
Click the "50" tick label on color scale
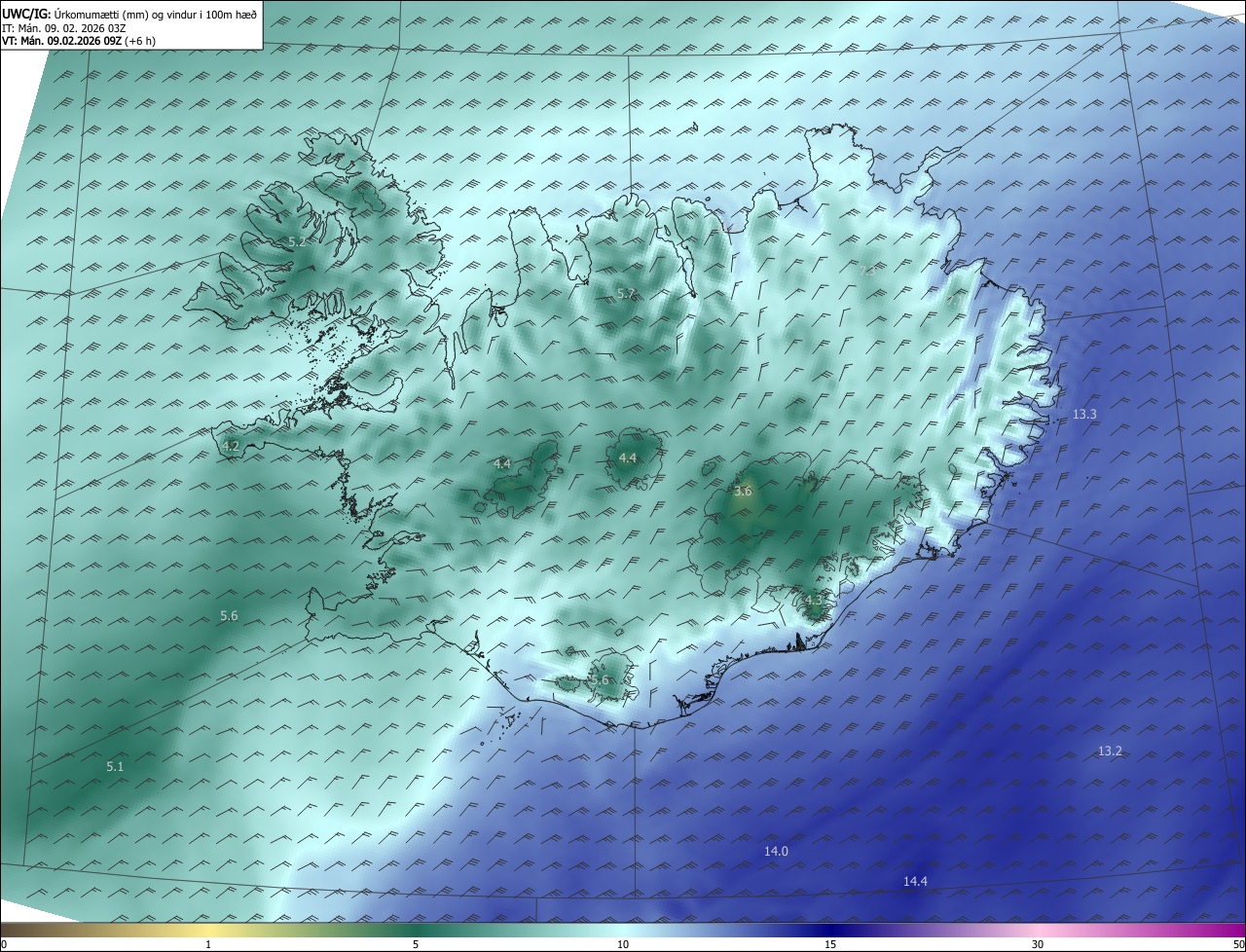pos(1238,944)
